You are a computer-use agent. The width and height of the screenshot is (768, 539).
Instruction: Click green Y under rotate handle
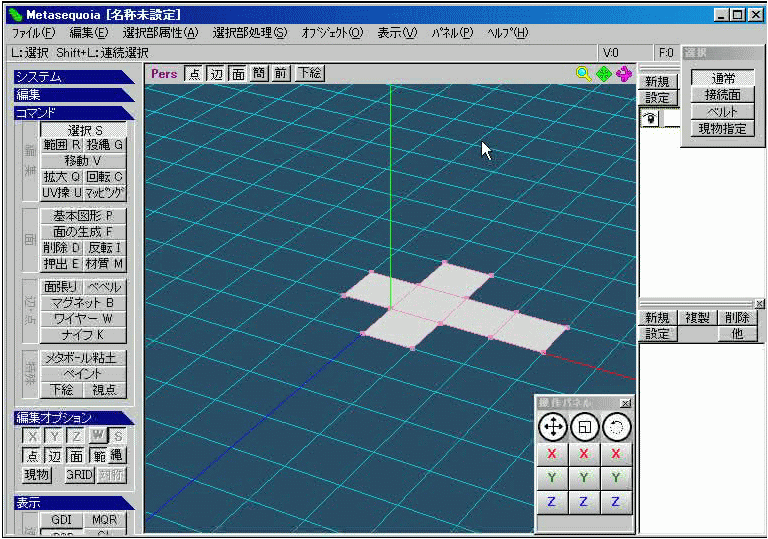[616, 478]
